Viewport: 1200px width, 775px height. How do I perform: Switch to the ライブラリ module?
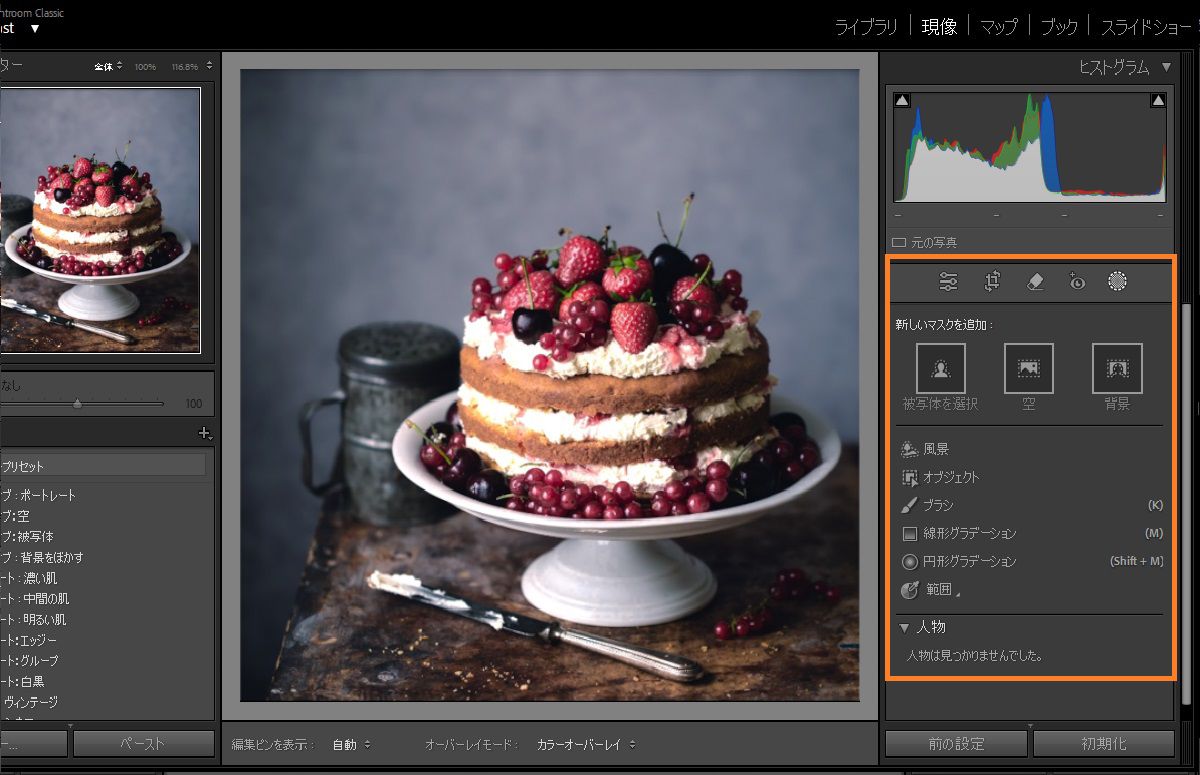(x=866, y=27)
